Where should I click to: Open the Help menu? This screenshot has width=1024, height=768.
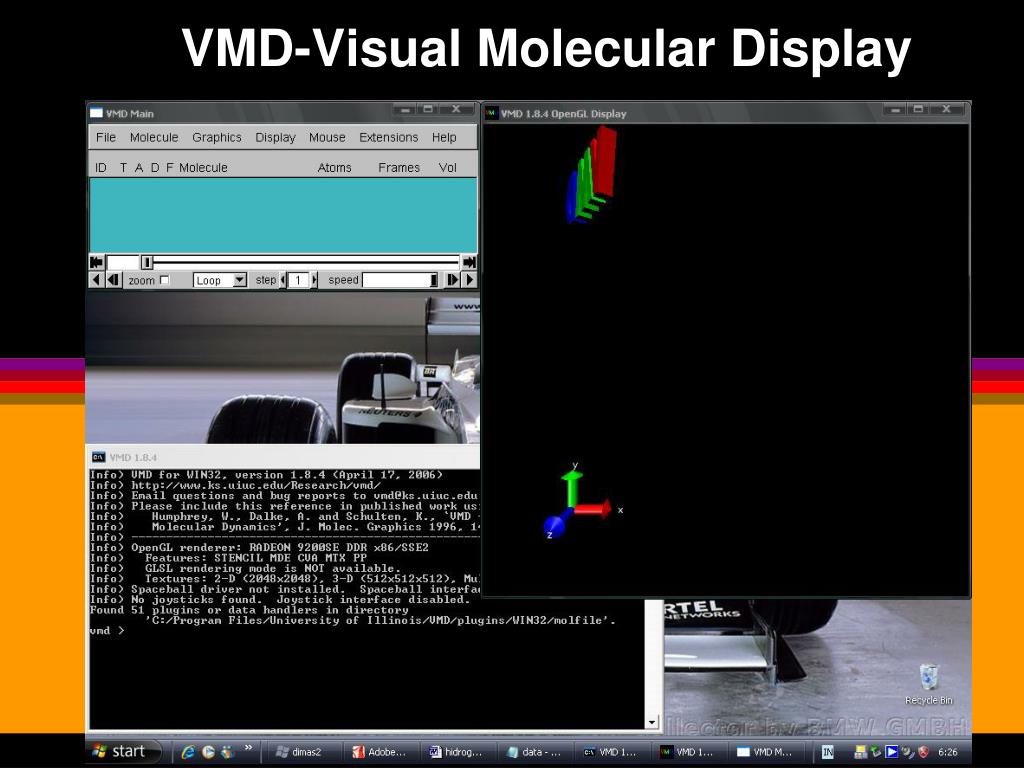[x=444, y=137]
